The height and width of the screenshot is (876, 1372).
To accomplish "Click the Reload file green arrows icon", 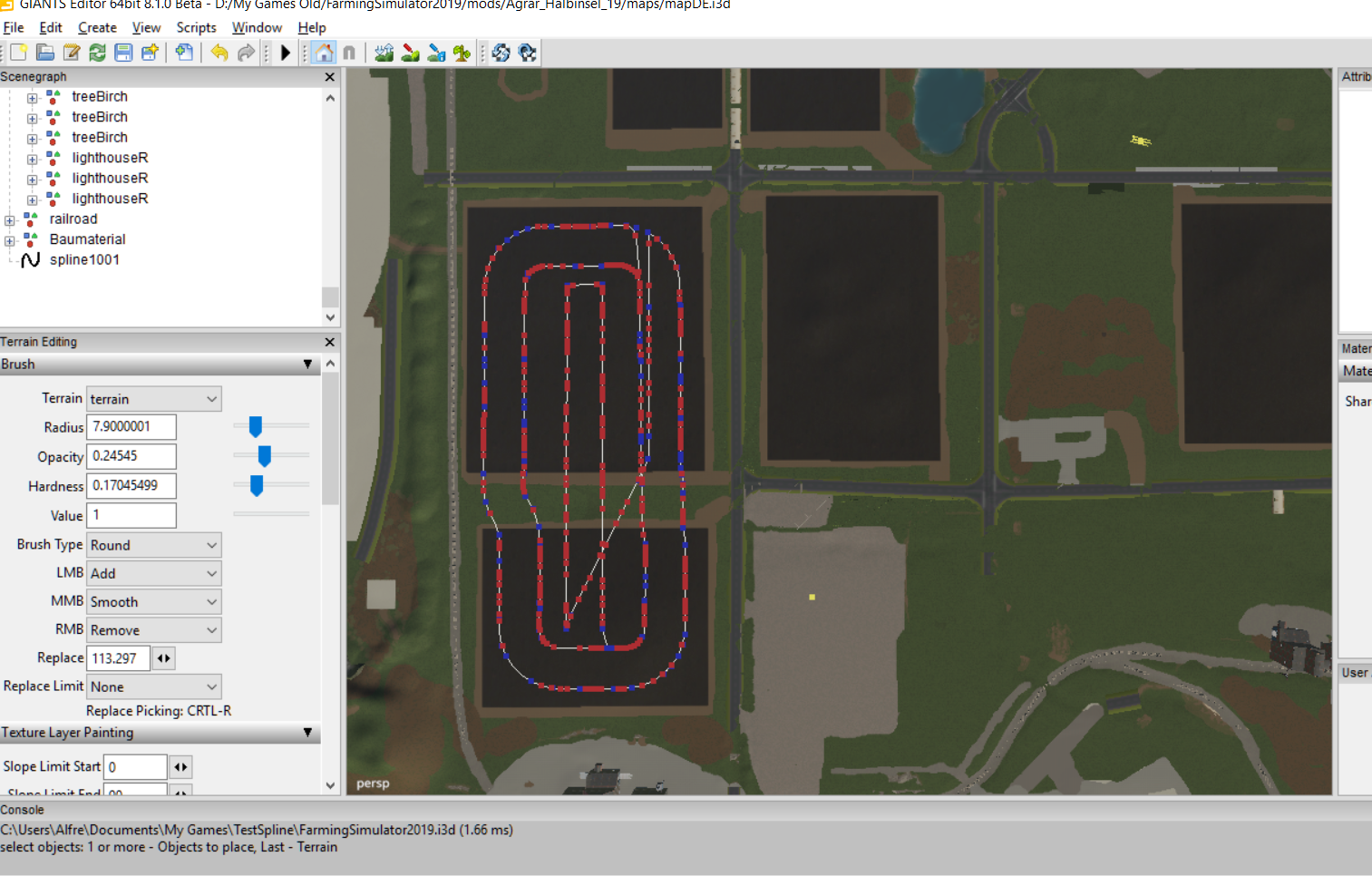I will tap(97, 53).
